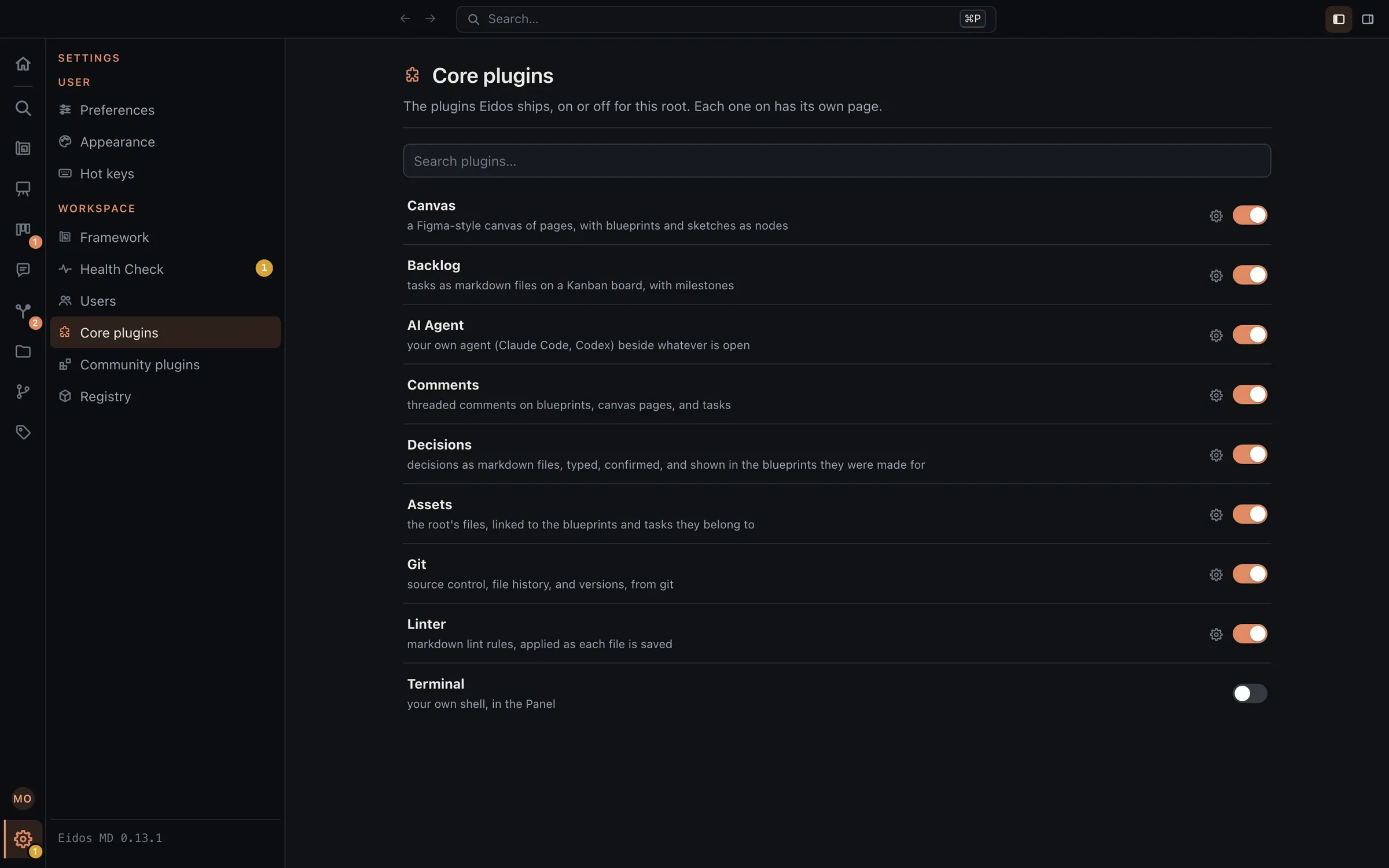This screenshot has width=1389, height=868.
Task: Open the Canvas presentation icon in activity bar
Action: point(23,189)
